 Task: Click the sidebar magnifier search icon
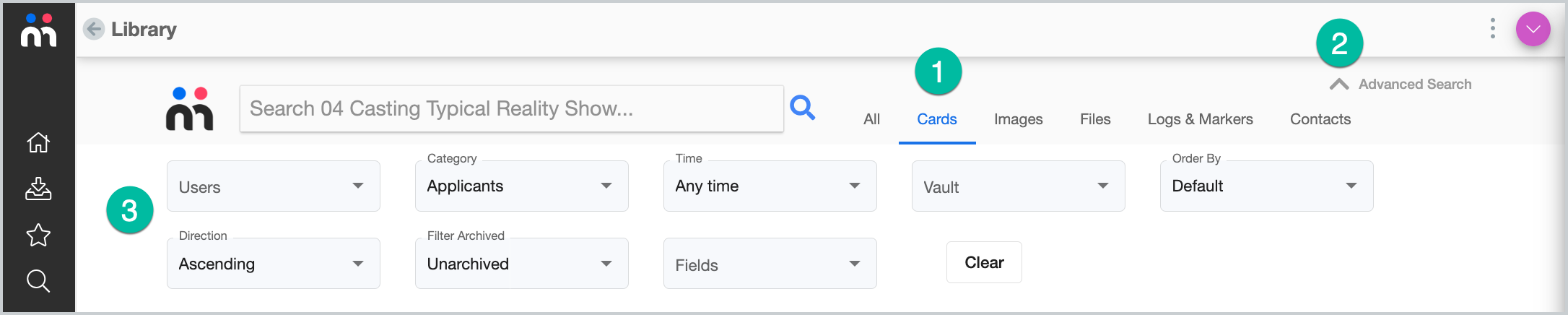point(38,281)
